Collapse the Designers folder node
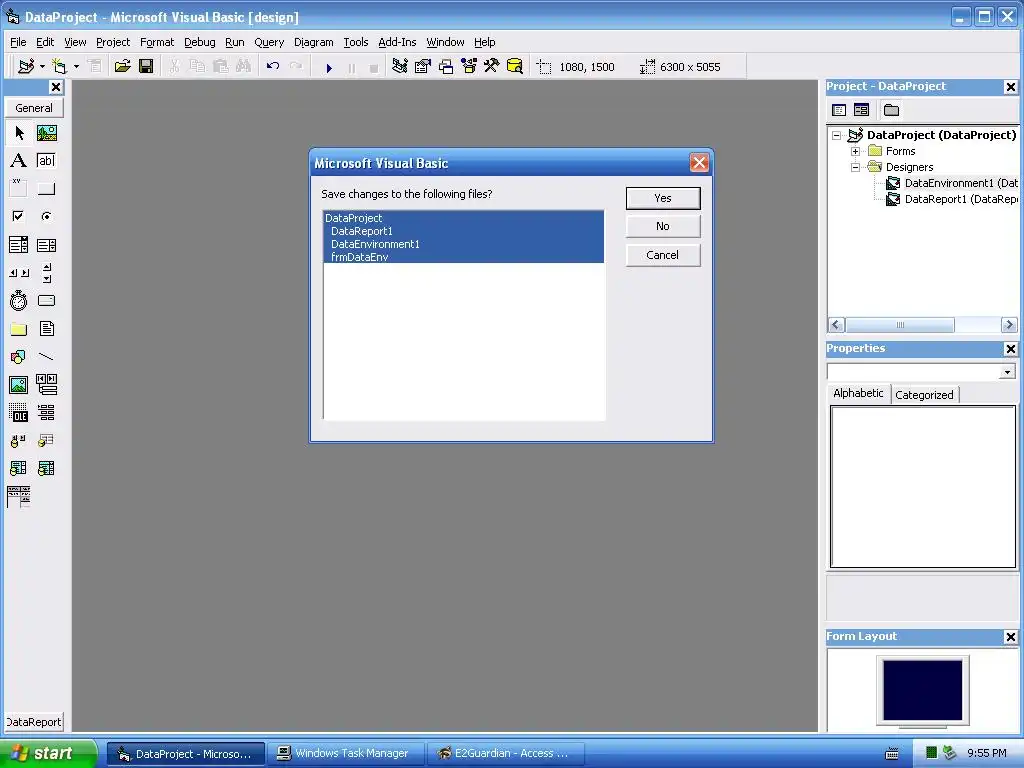1024x768 pixels. point(856,168)
